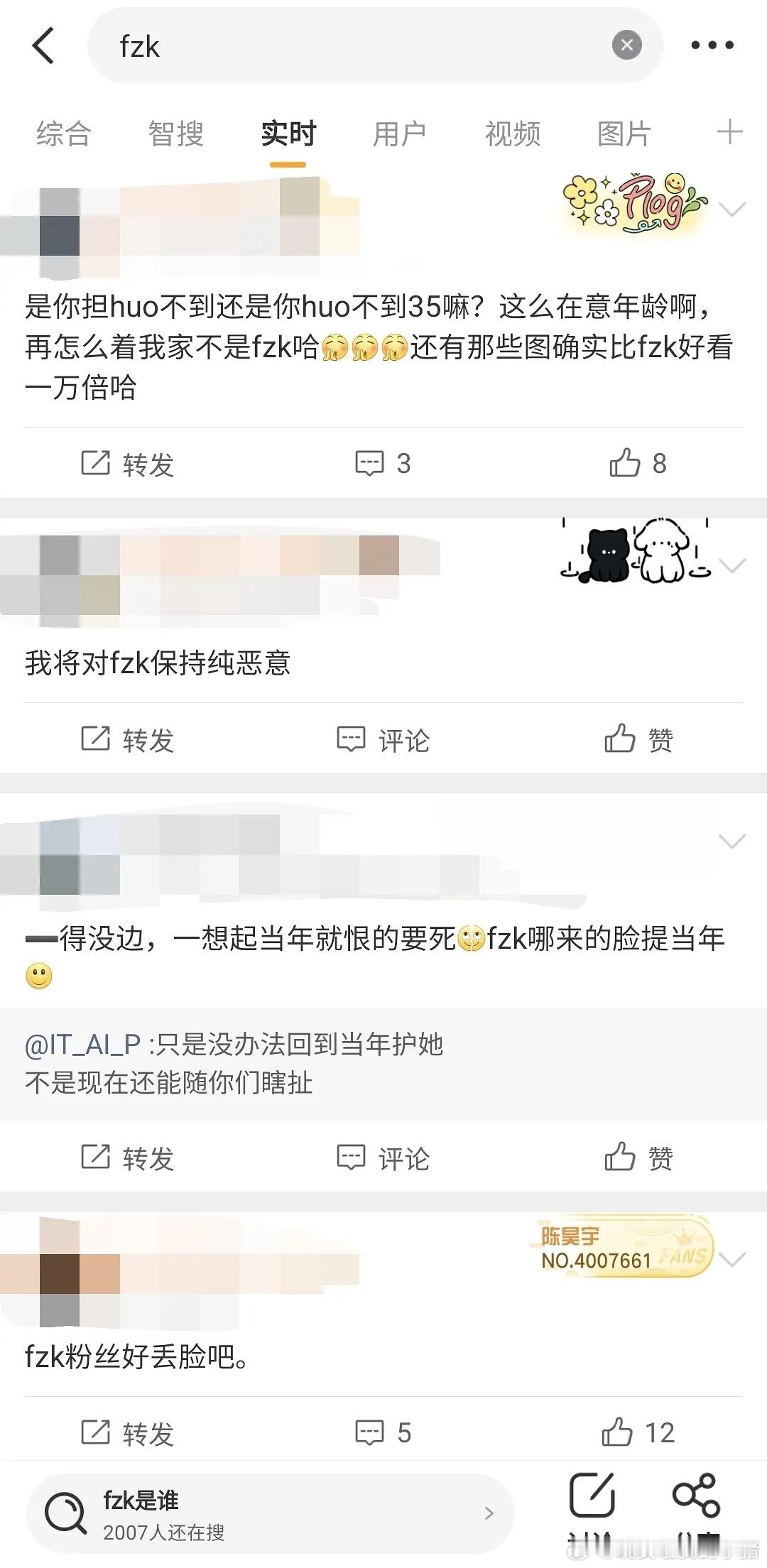Open the three-dot more options menu

[x=712, y=45]
